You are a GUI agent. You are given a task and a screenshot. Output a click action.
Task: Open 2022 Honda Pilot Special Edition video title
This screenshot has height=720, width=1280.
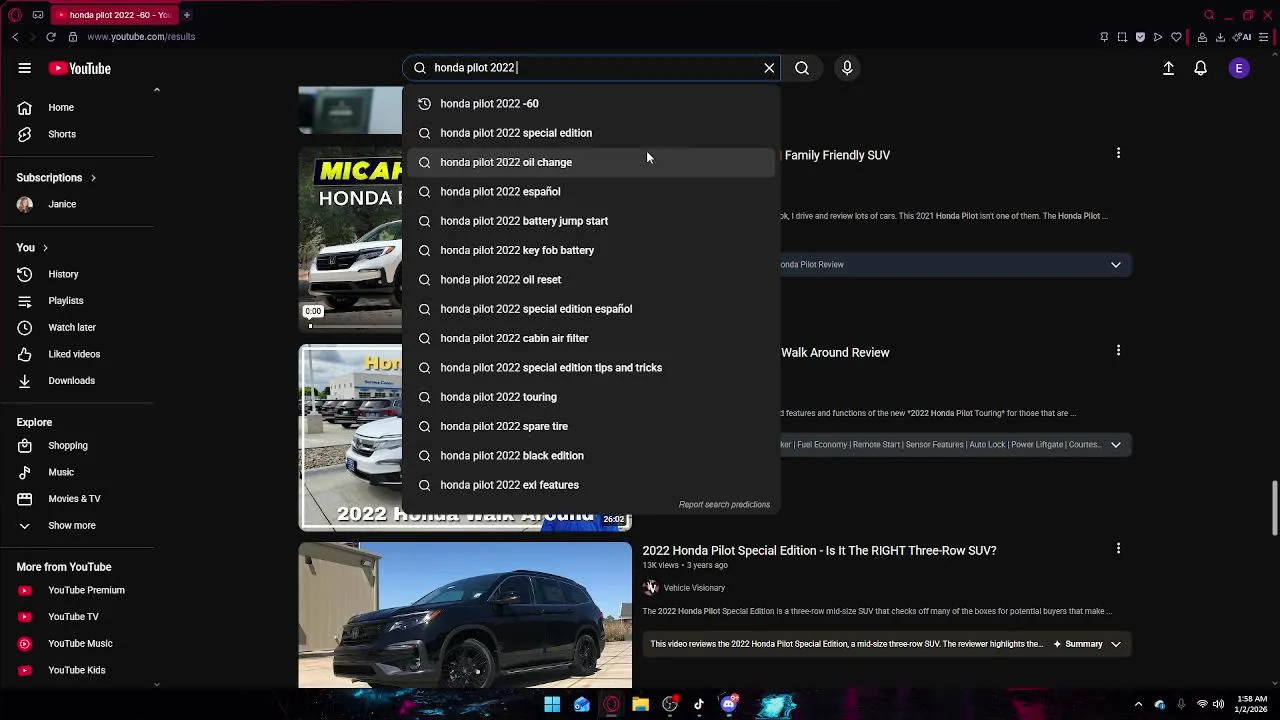pyautogui.click(x=819, y=551)
